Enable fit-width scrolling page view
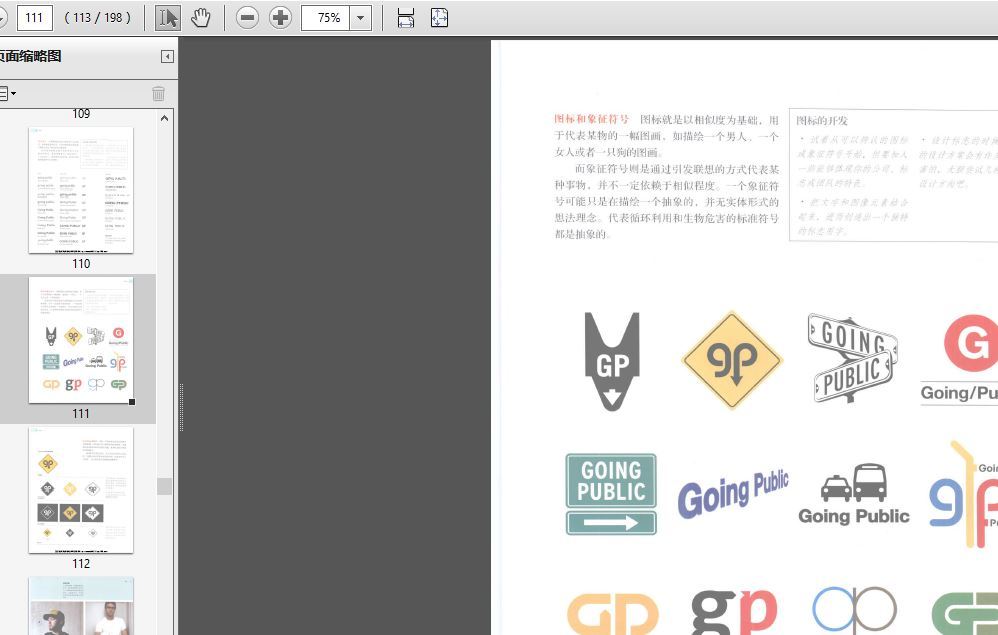Screen dimensions: 998x635 [406, 18]
